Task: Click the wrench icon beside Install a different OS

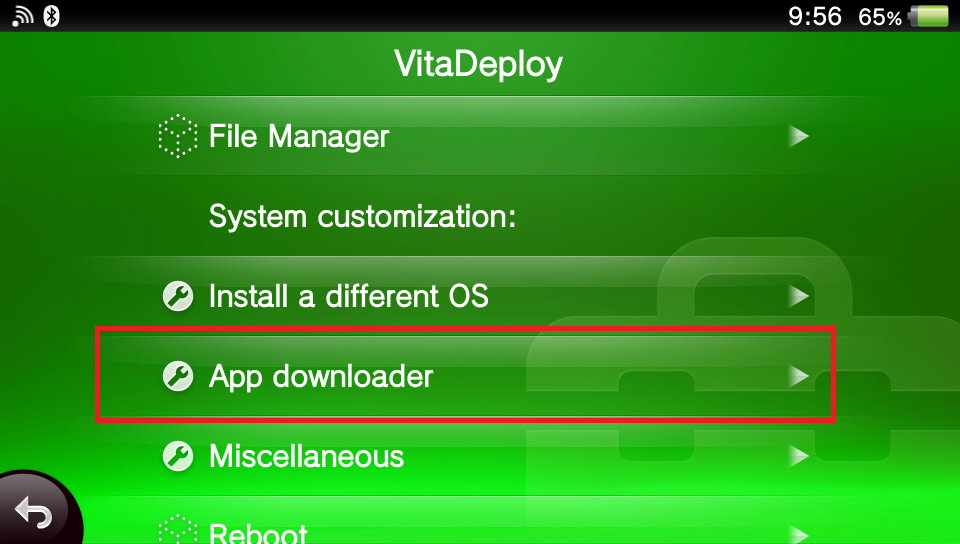Action: pyautogui.click(x=177, y=296)
